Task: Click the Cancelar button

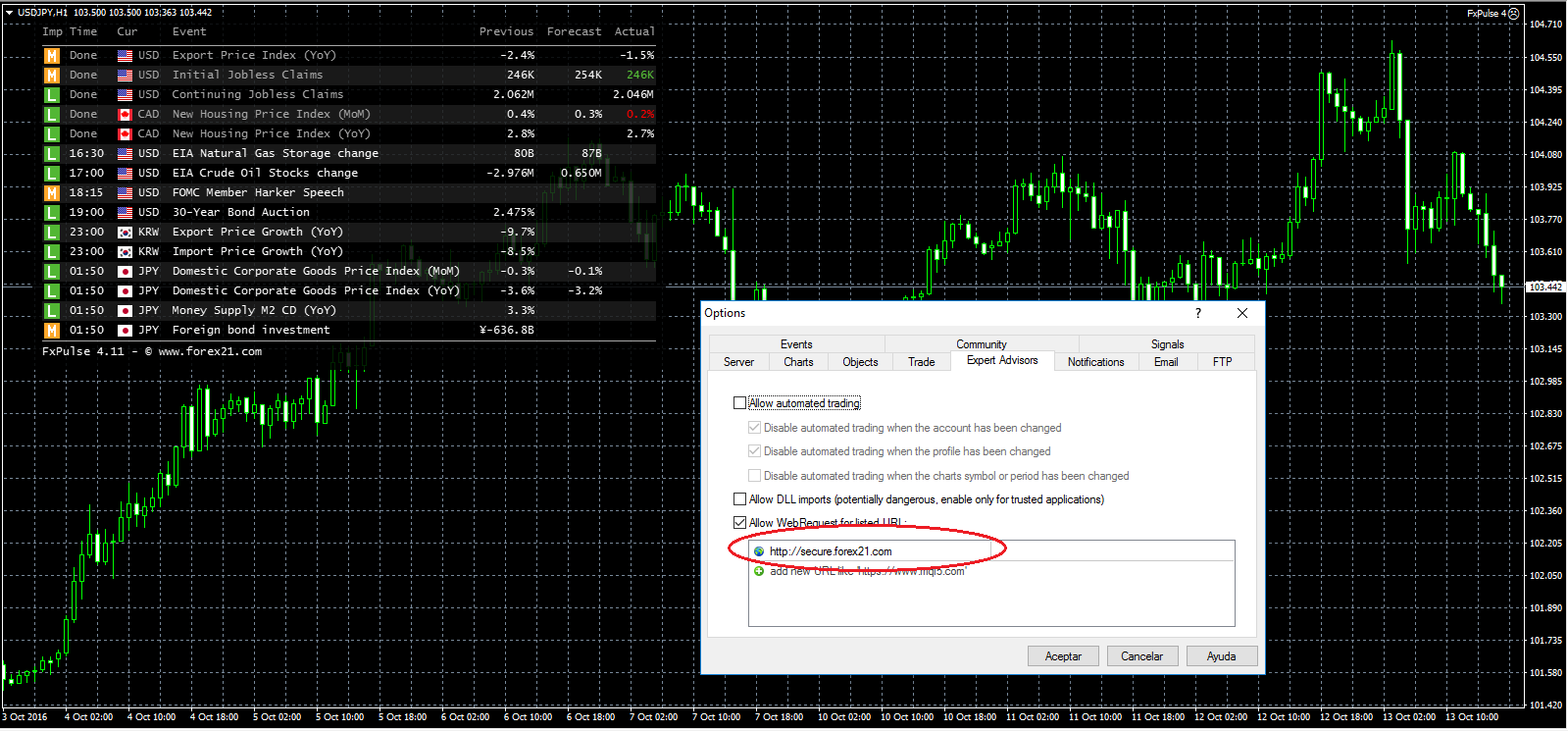Action: (1142, 656)
